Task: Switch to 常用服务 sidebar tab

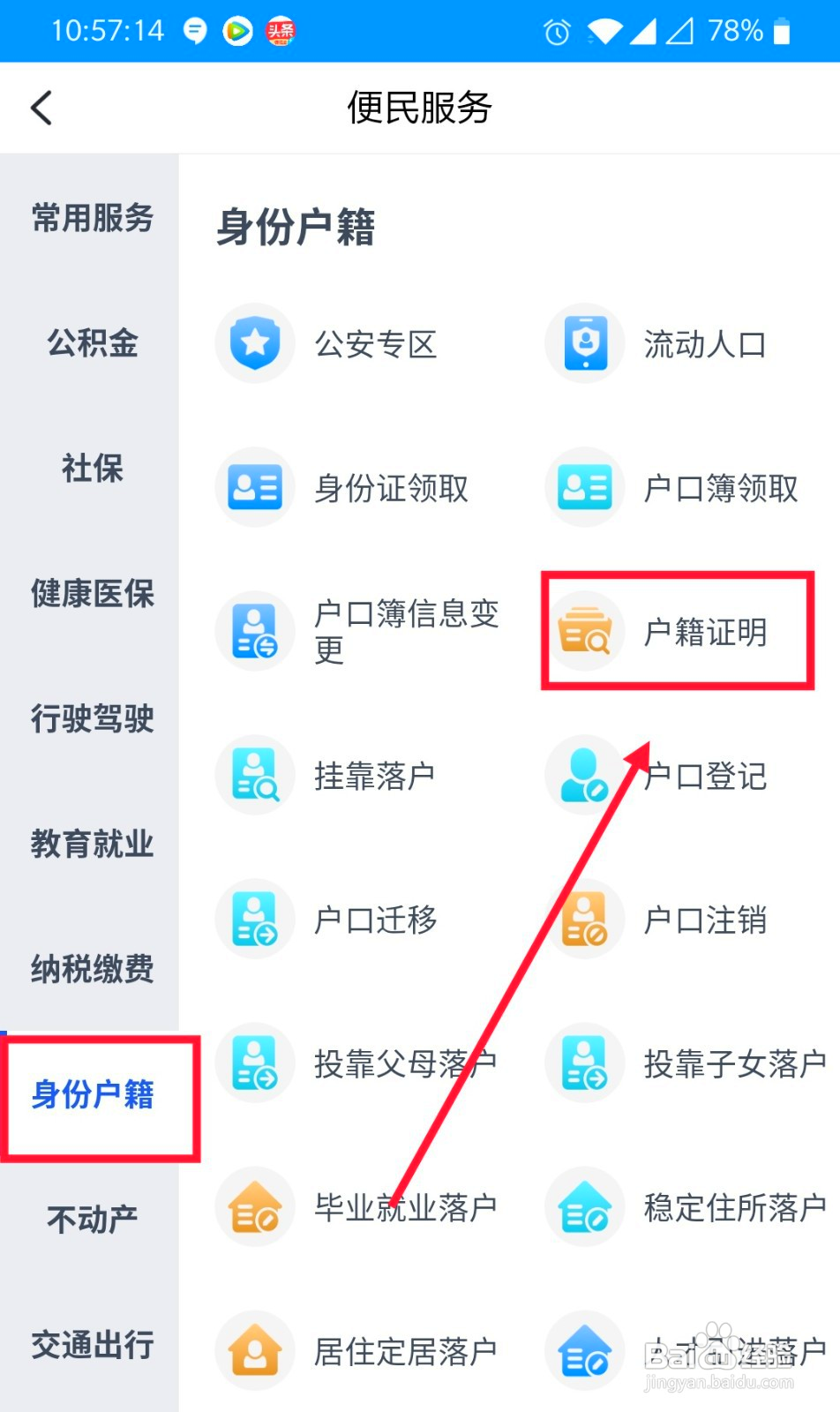Action: tap(92, 217)
